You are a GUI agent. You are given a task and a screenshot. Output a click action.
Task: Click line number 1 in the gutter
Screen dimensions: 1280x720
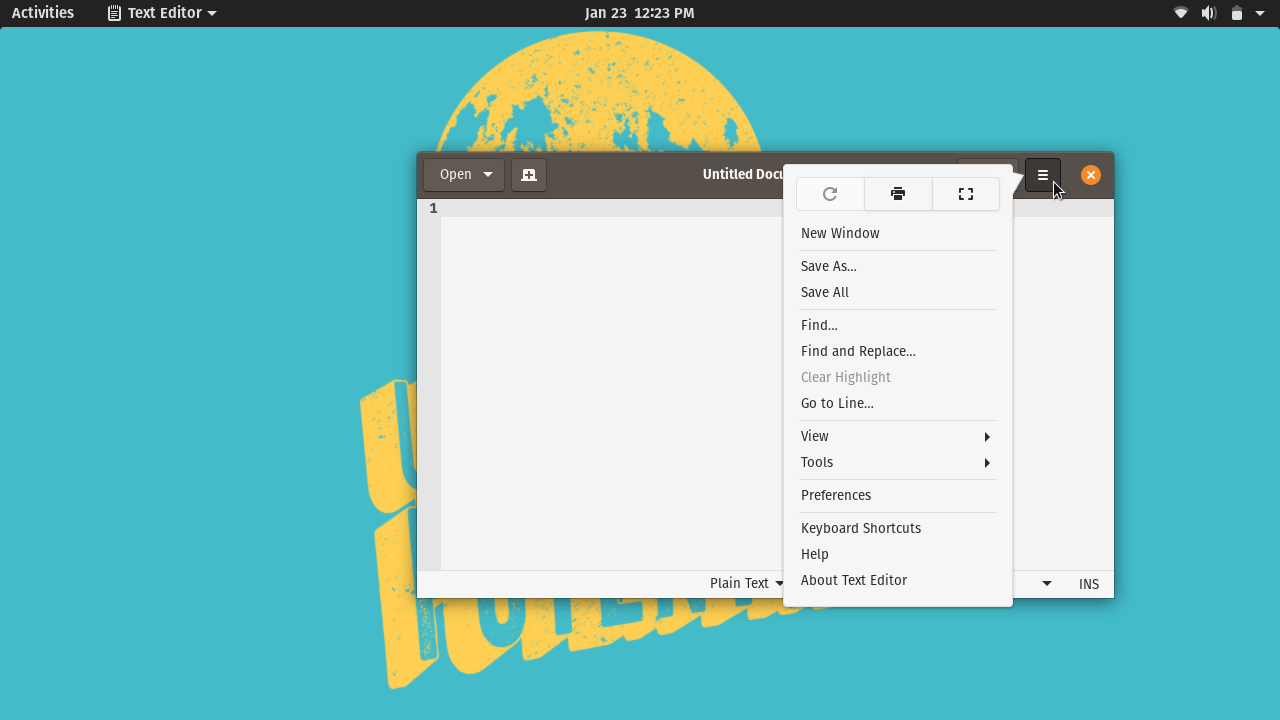[433, 208]
